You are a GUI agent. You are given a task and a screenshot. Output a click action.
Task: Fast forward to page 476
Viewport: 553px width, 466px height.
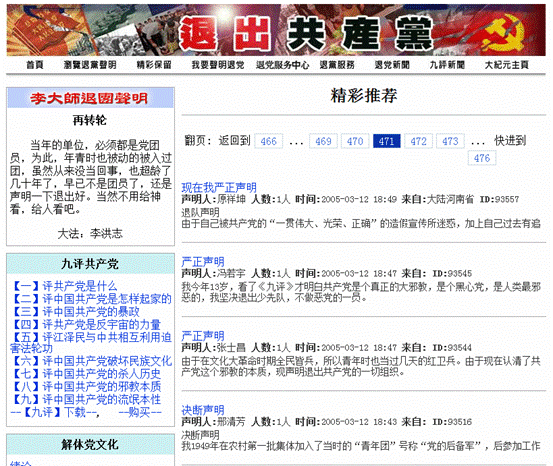pyautogui.click(x=482, y=158)
